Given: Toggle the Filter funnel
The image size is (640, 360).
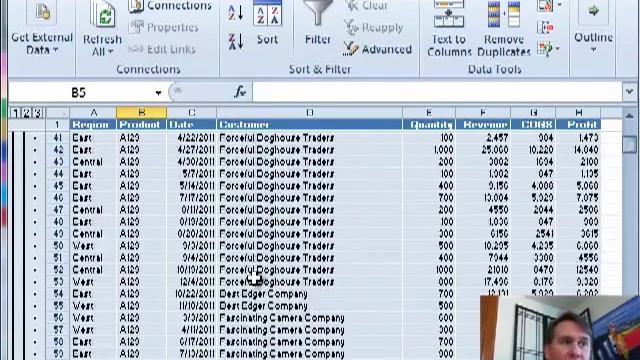Looking at the screenshot, I should pos(318,23).
